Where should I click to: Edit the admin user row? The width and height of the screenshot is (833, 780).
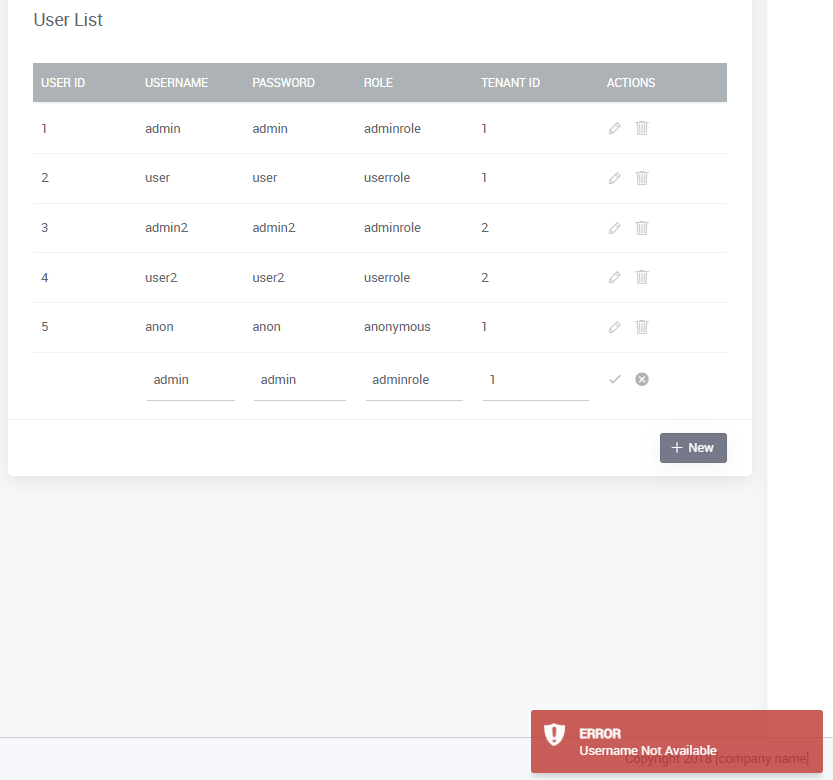point(614,128)
